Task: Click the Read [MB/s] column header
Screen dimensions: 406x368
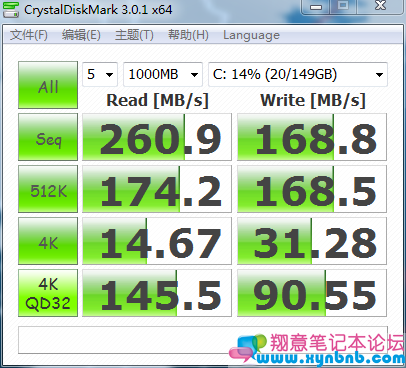Action: tap(157, 100)
